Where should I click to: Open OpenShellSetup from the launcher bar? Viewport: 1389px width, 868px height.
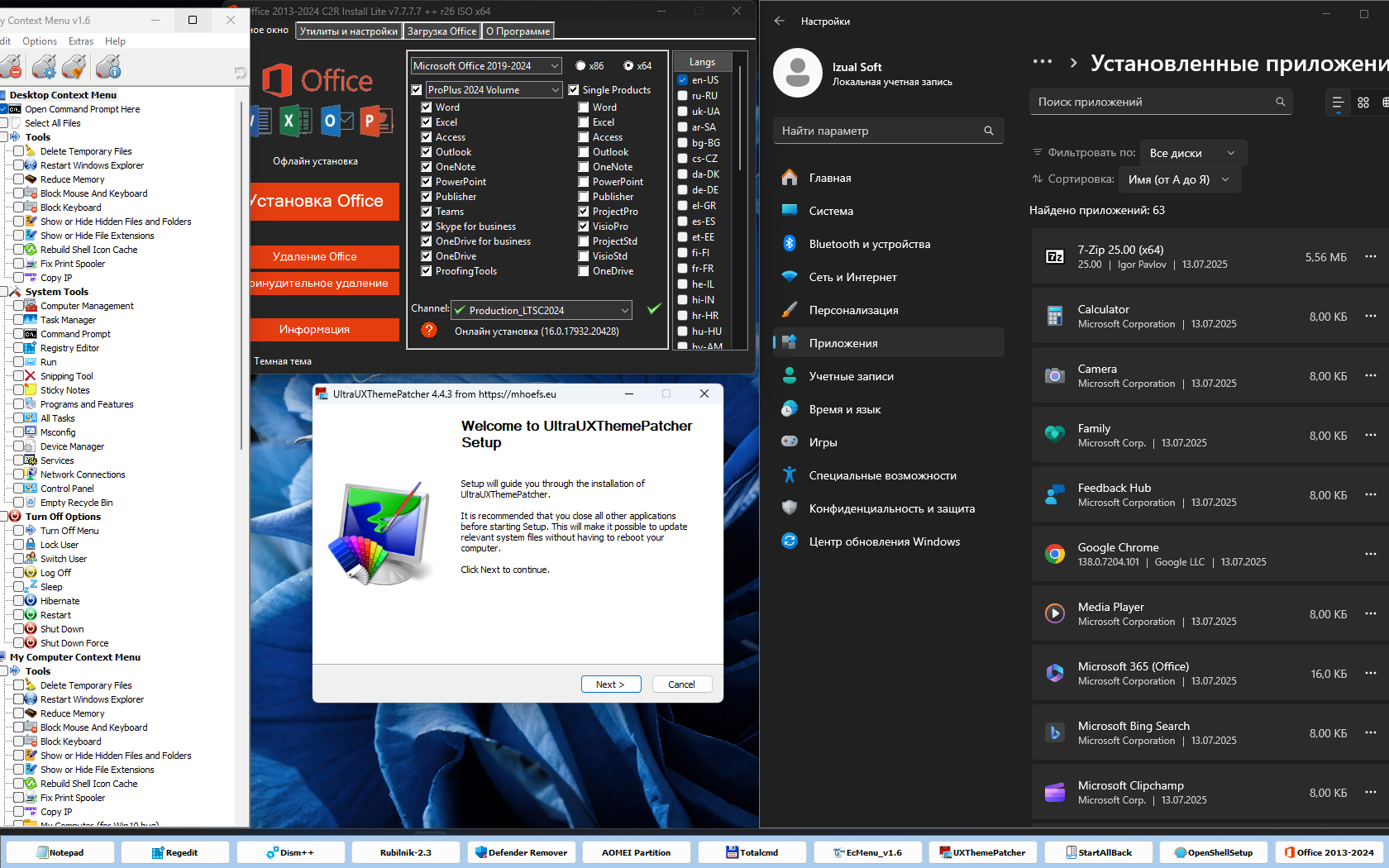[x=1213, y=852]
